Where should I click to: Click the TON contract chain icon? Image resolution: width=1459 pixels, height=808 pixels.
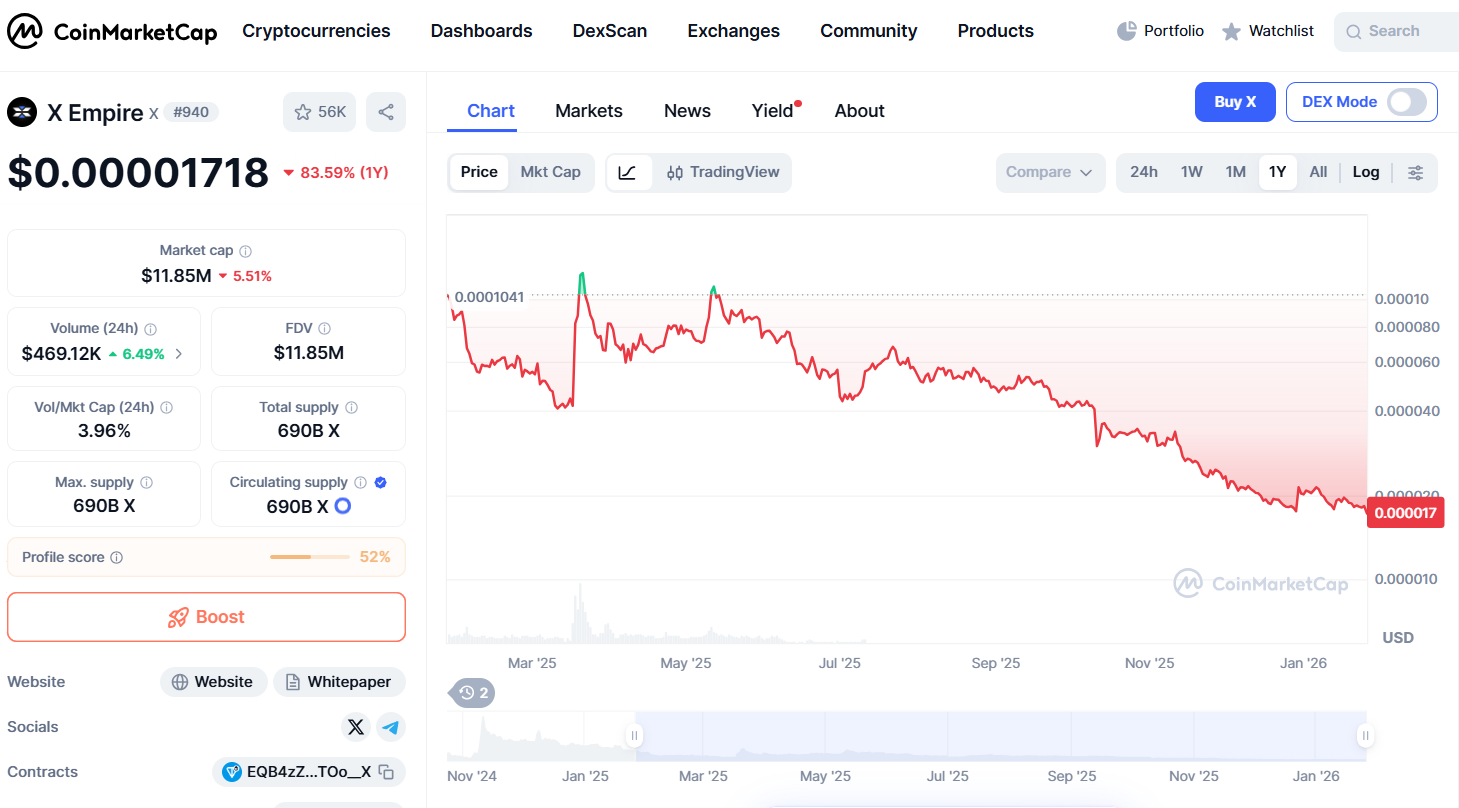click(x=233, y=772)
